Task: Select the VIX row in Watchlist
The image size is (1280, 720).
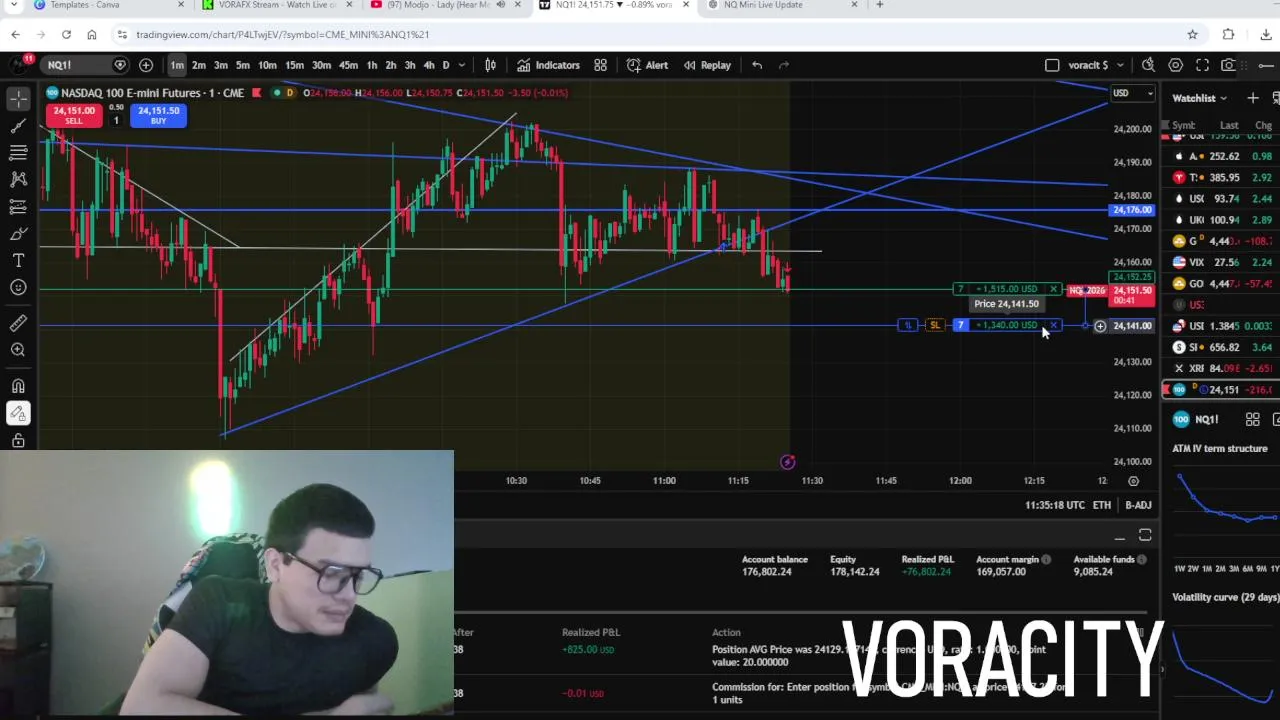Action: coord(1221,262)
